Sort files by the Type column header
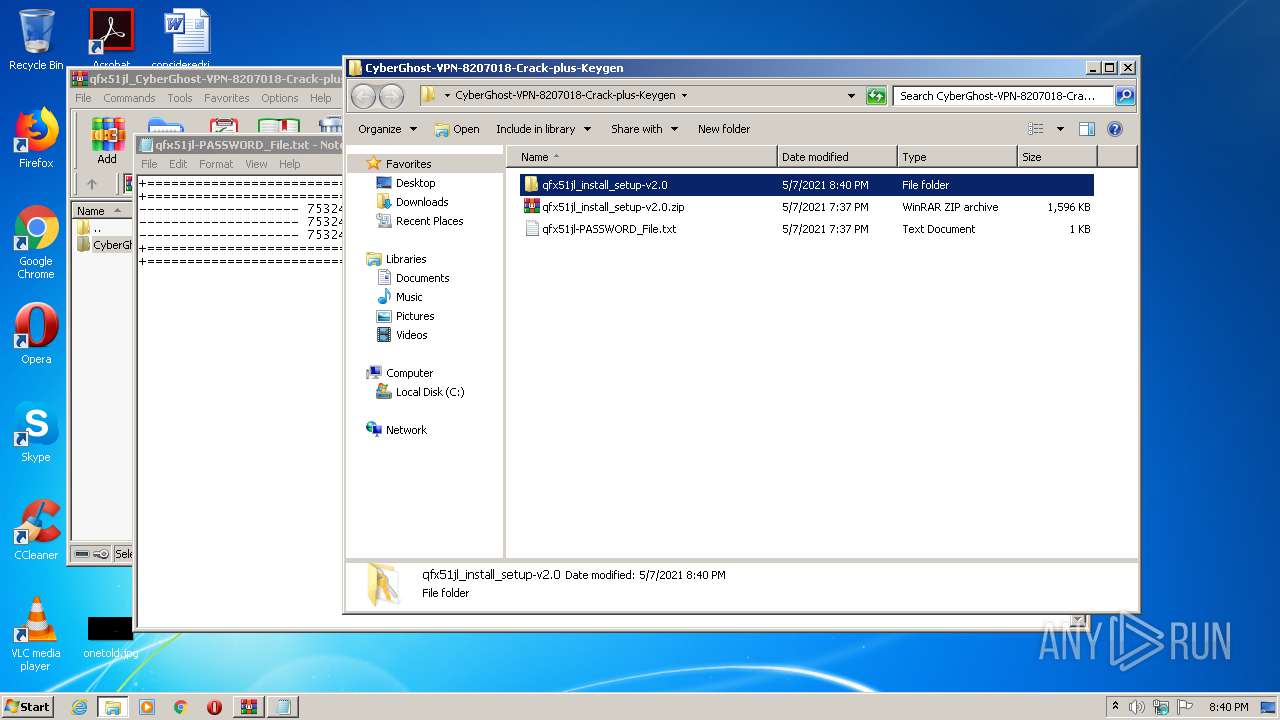This screenshot has width=1280, height=720. point(957,157)
